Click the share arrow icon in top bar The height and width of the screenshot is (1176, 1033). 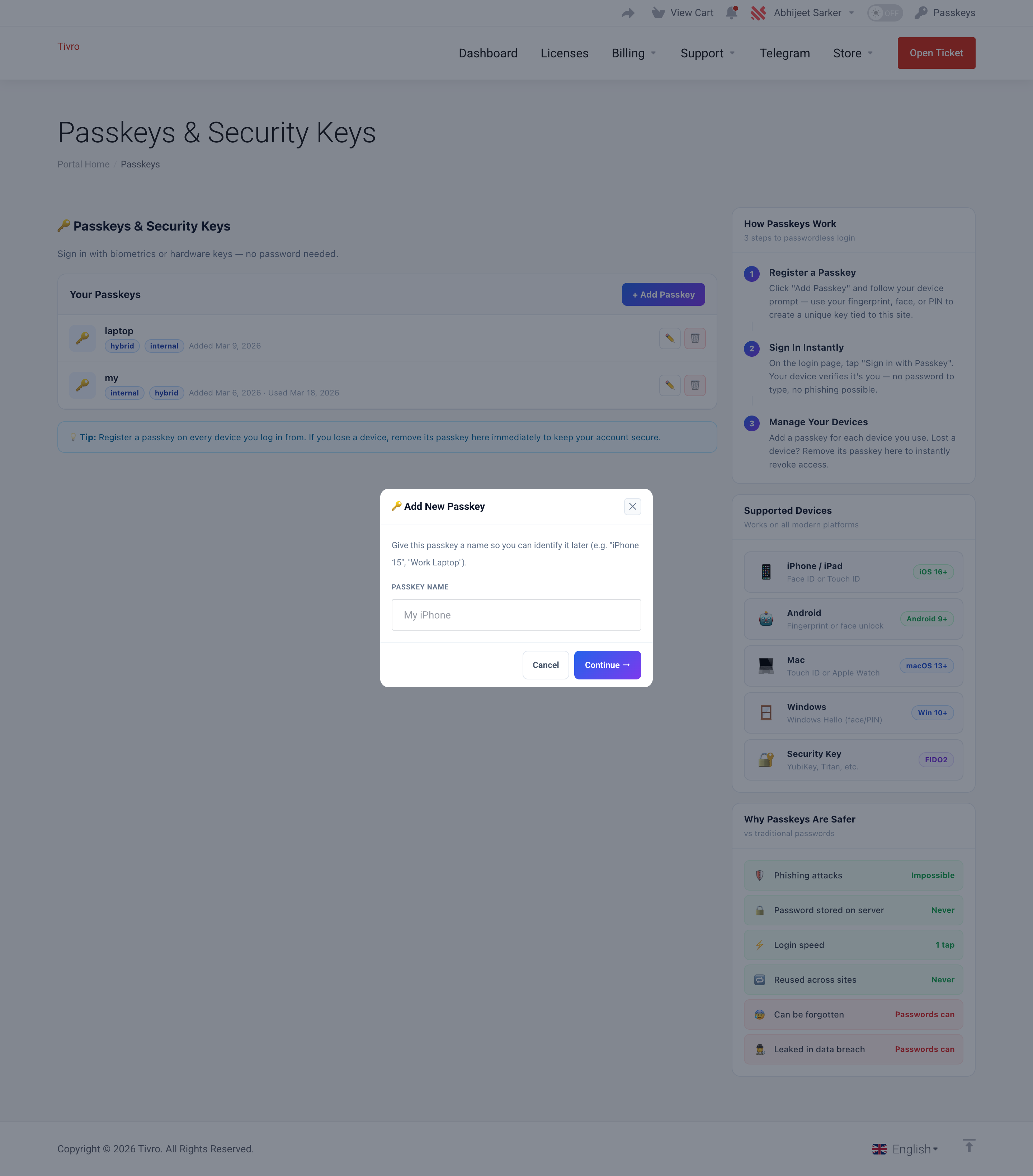(x=627, y=13)
